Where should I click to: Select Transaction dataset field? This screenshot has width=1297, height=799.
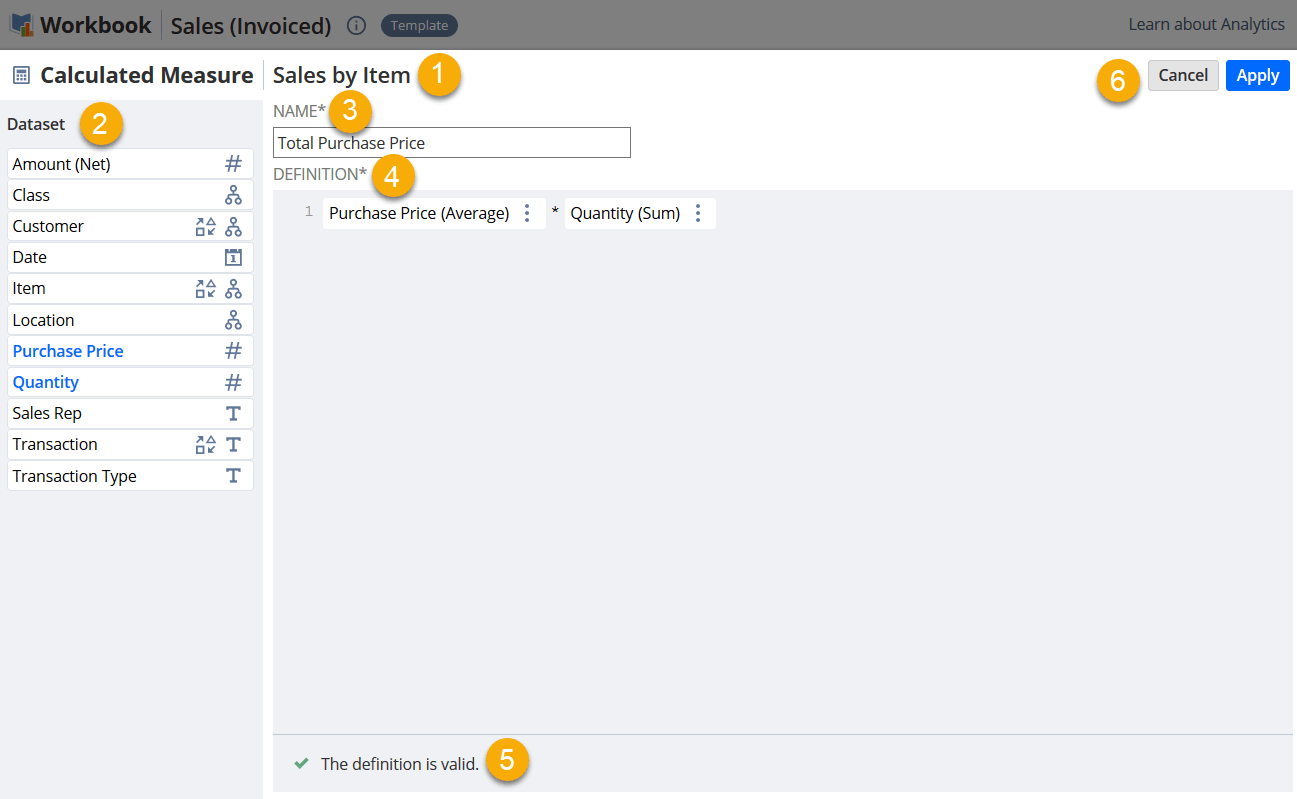click(130, 444)
